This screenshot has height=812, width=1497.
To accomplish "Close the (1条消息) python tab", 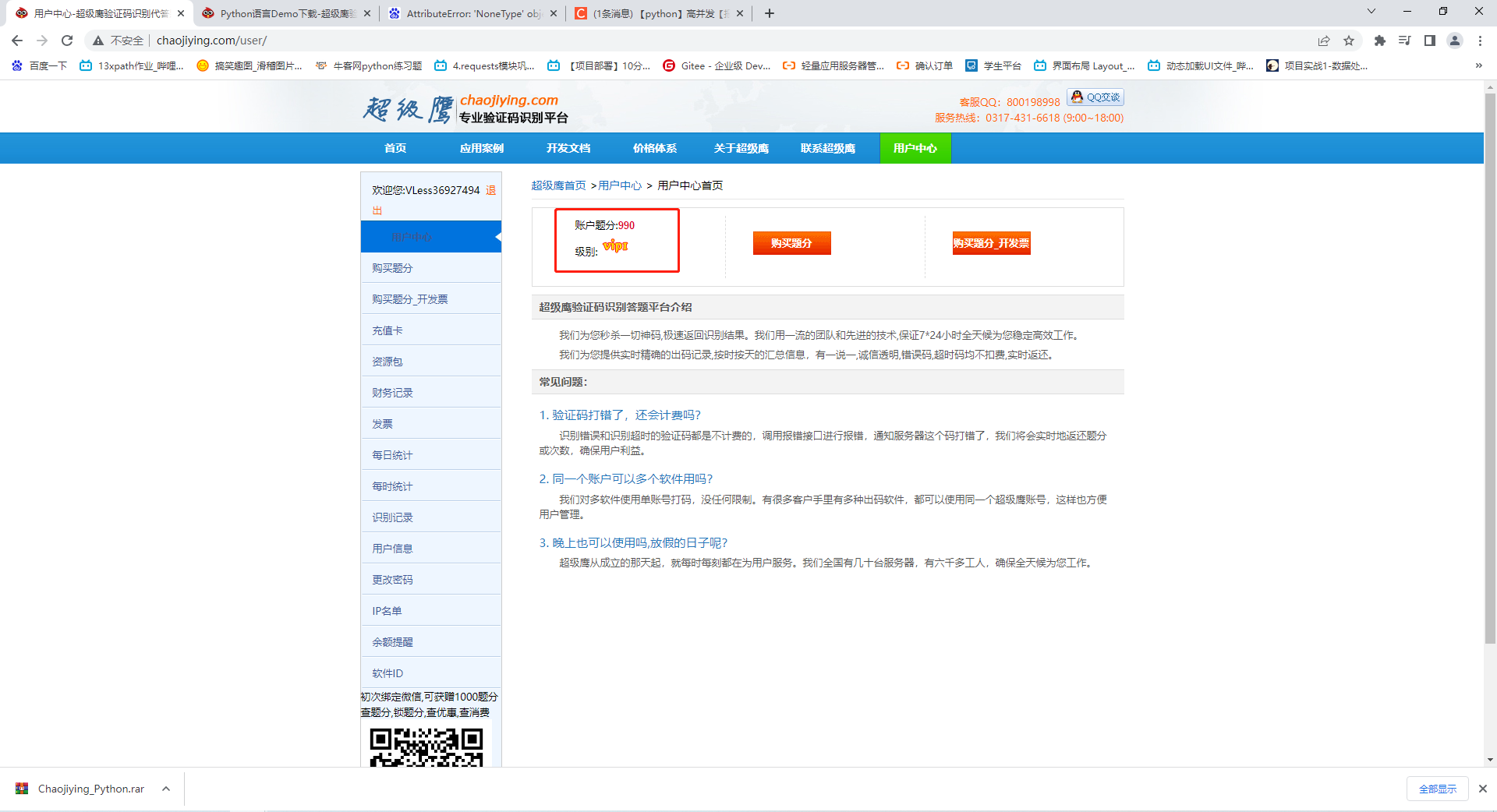I will pyautogui.click(x=740, y=13).
